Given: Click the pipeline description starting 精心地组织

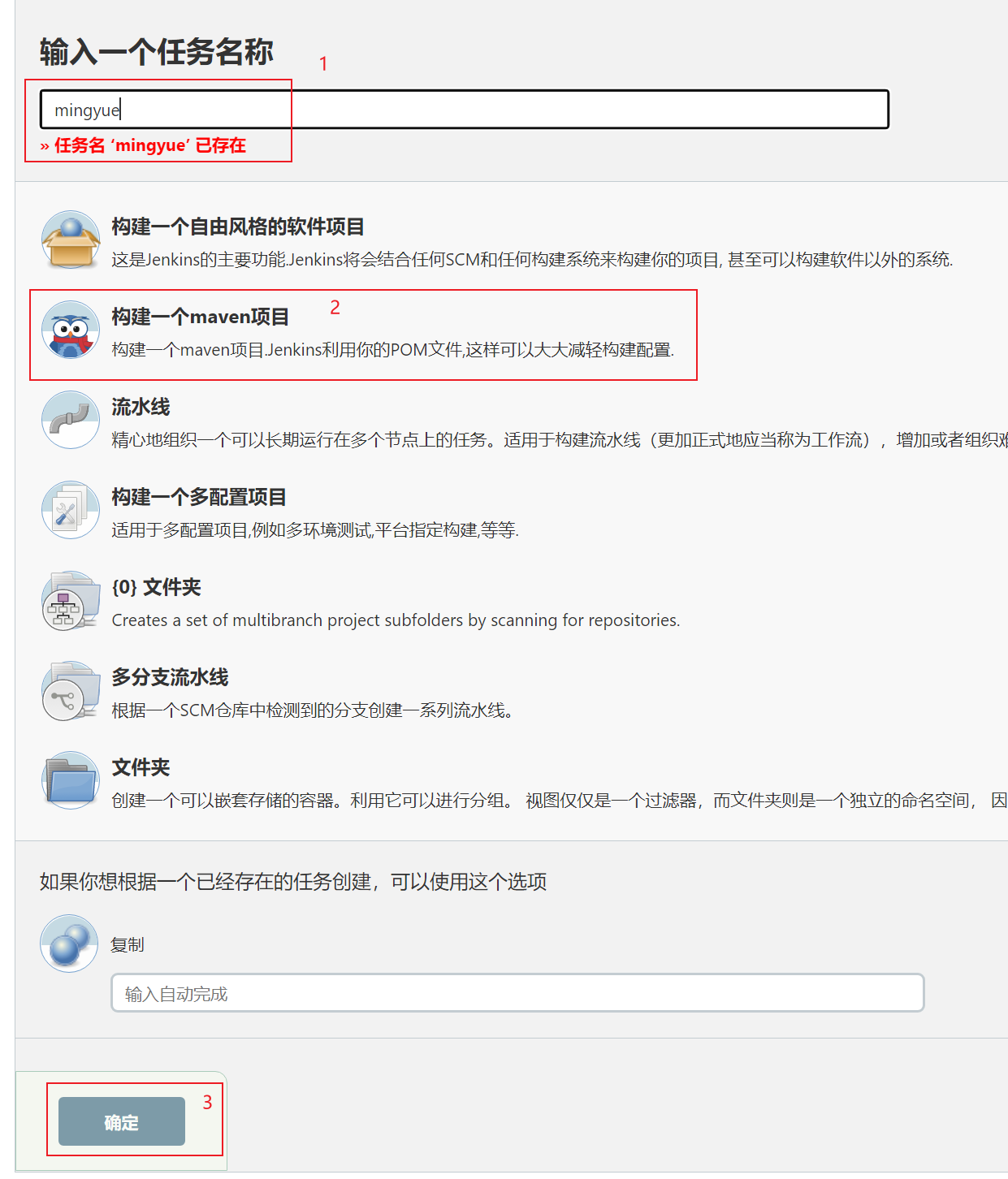Looking at the screenshot, I should [560, 439].
